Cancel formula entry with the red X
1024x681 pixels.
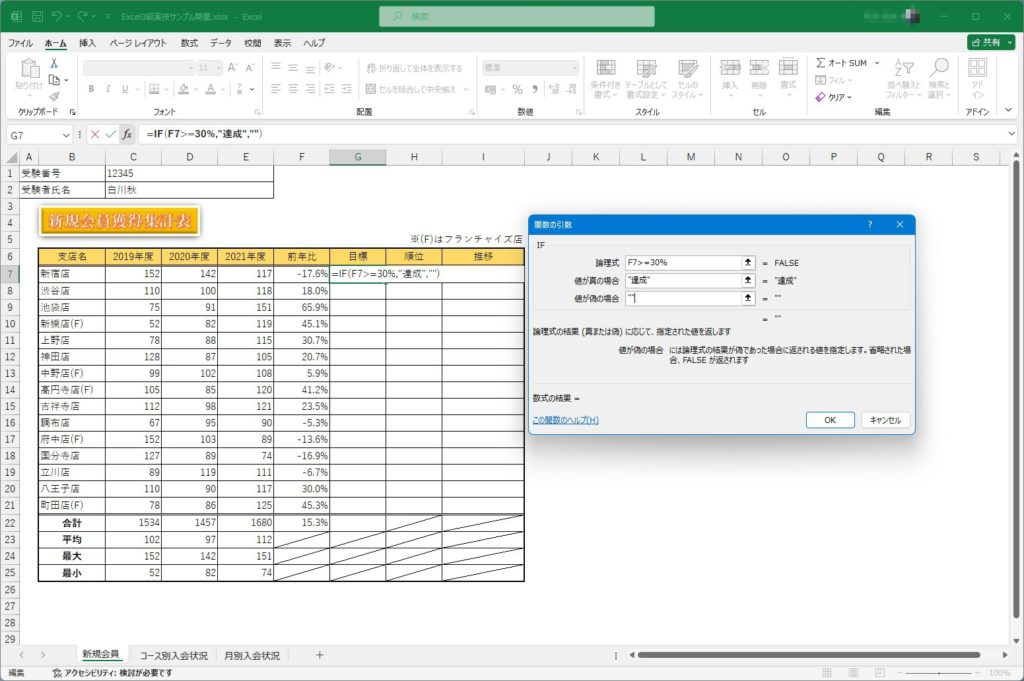tap(95, 134)
